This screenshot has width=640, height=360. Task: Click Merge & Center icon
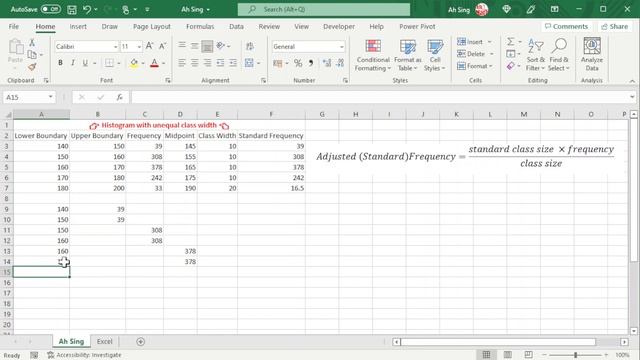pyautogui.click(x=249, y=63)
